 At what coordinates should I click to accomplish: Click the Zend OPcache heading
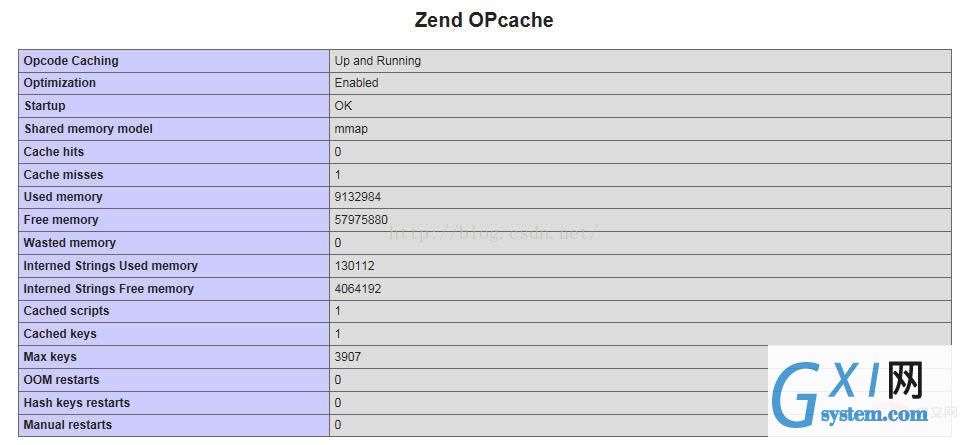pos(483,20)
